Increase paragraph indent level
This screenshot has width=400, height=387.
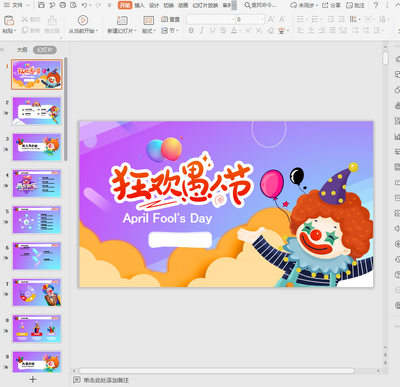(x=341, y=19)
